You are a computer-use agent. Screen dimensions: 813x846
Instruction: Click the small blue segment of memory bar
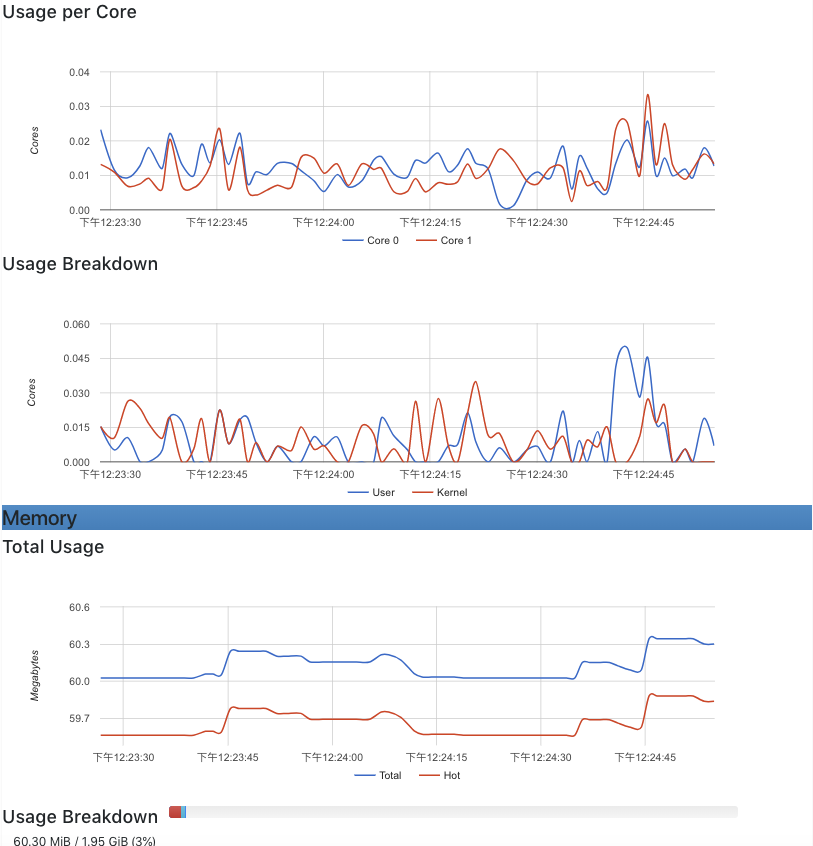click(x=184, y=812)
